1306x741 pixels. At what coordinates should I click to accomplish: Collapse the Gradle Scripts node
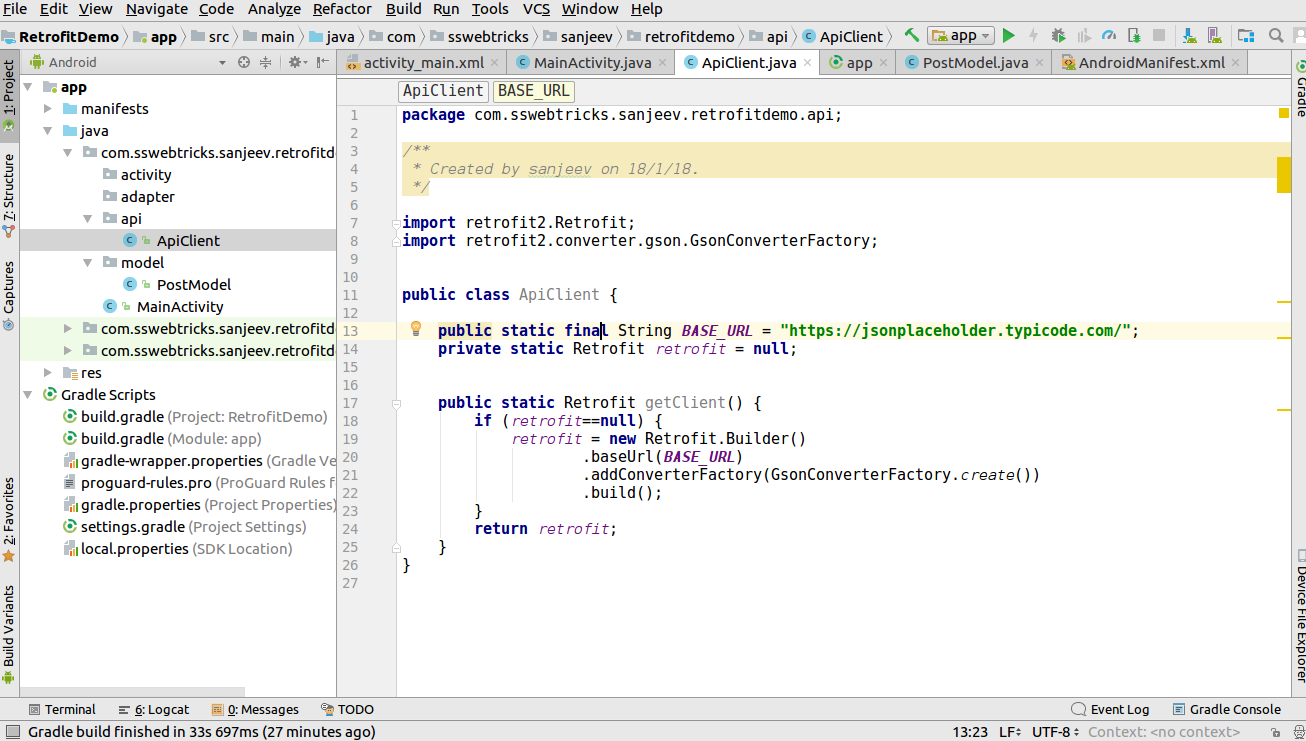click(x=27, y=395)
